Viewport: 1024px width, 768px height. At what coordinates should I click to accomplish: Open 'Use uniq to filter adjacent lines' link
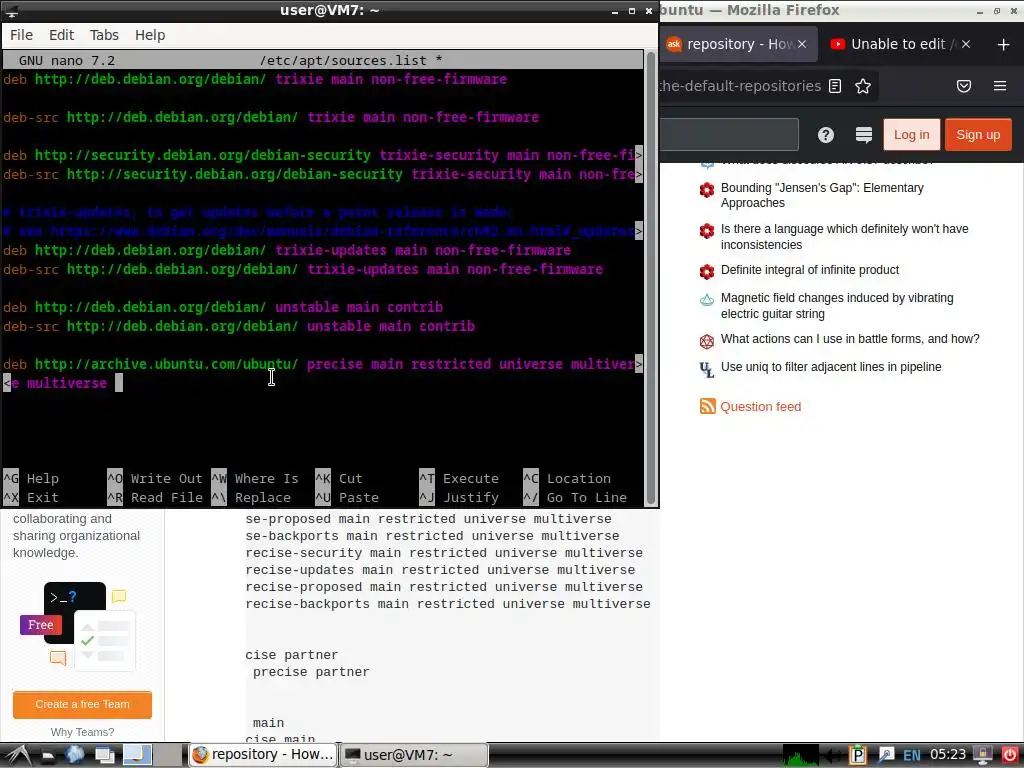tap(831, 367)
